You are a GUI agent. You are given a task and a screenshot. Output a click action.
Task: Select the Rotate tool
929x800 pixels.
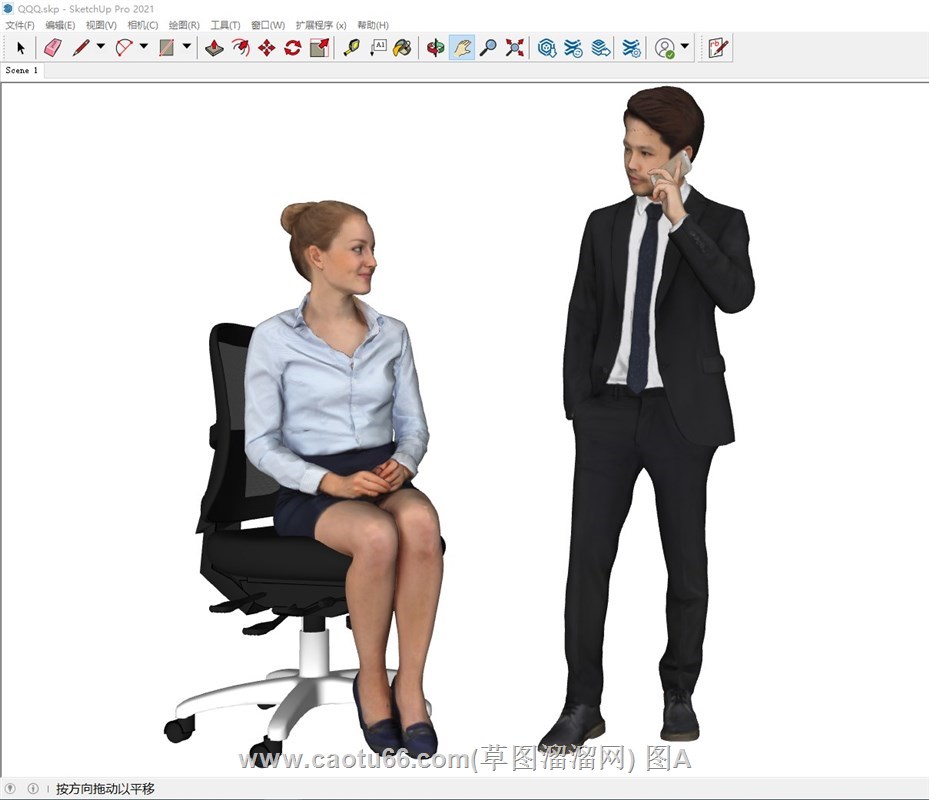tap(292, 47)
